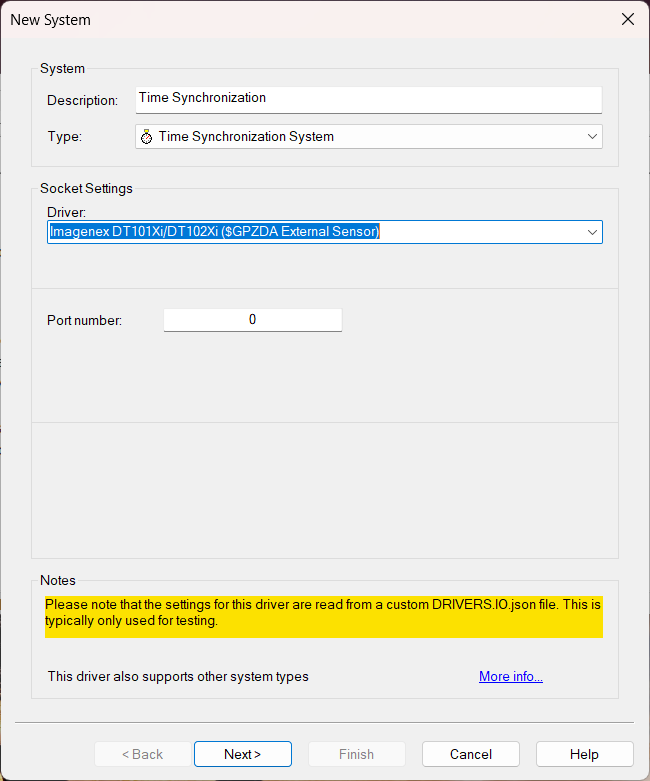
Task: Expand the Driver dropdown arrow
Action: click(x=592, y=232)
